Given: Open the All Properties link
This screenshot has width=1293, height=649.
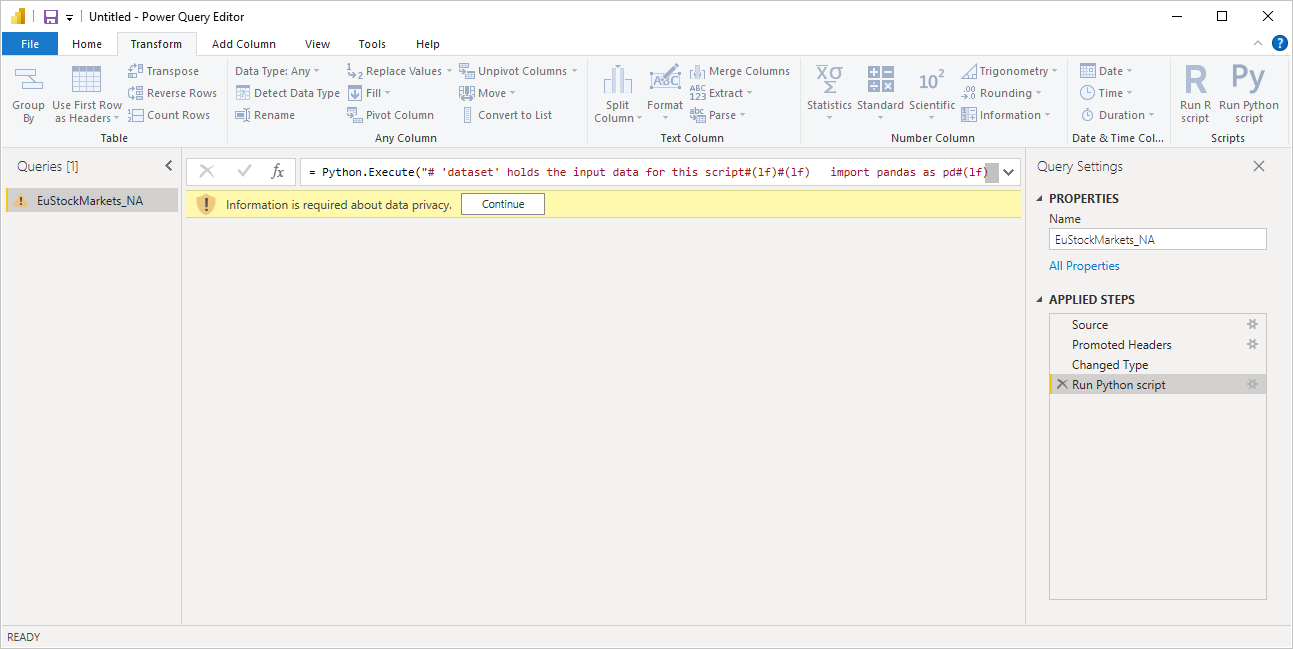Looking at the screenshot, I should coord(1084,265).
